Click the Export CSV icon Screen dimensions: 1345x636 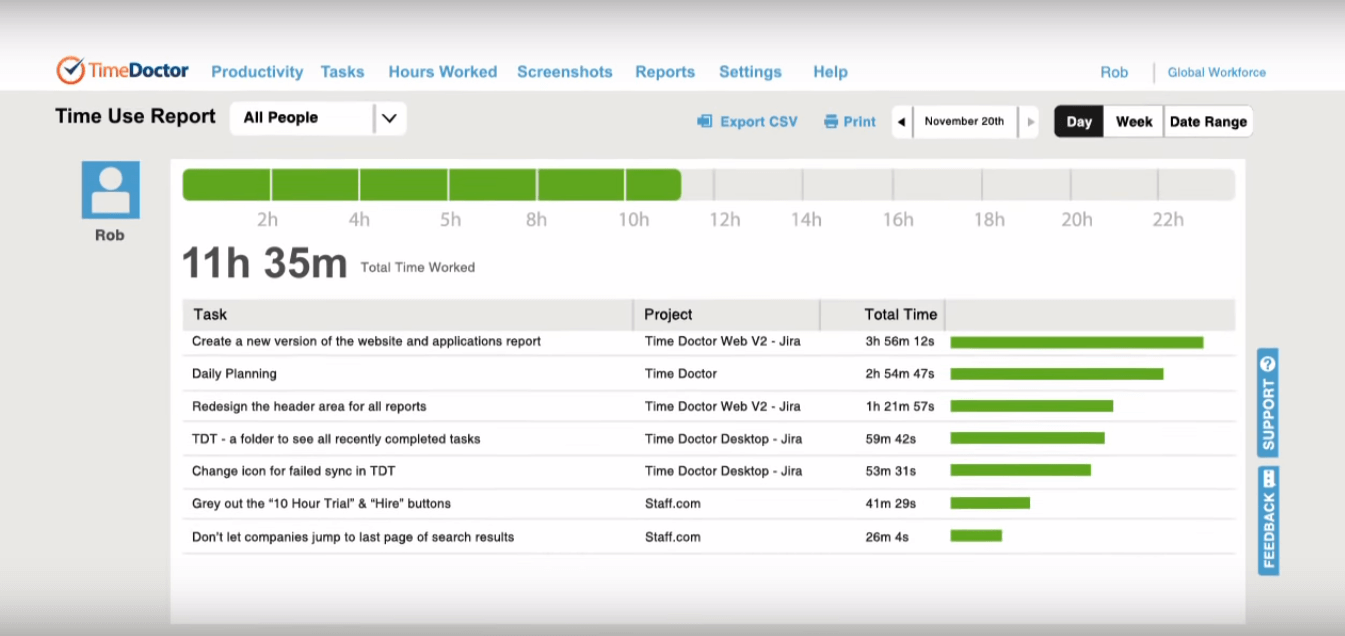pos(704,121)
